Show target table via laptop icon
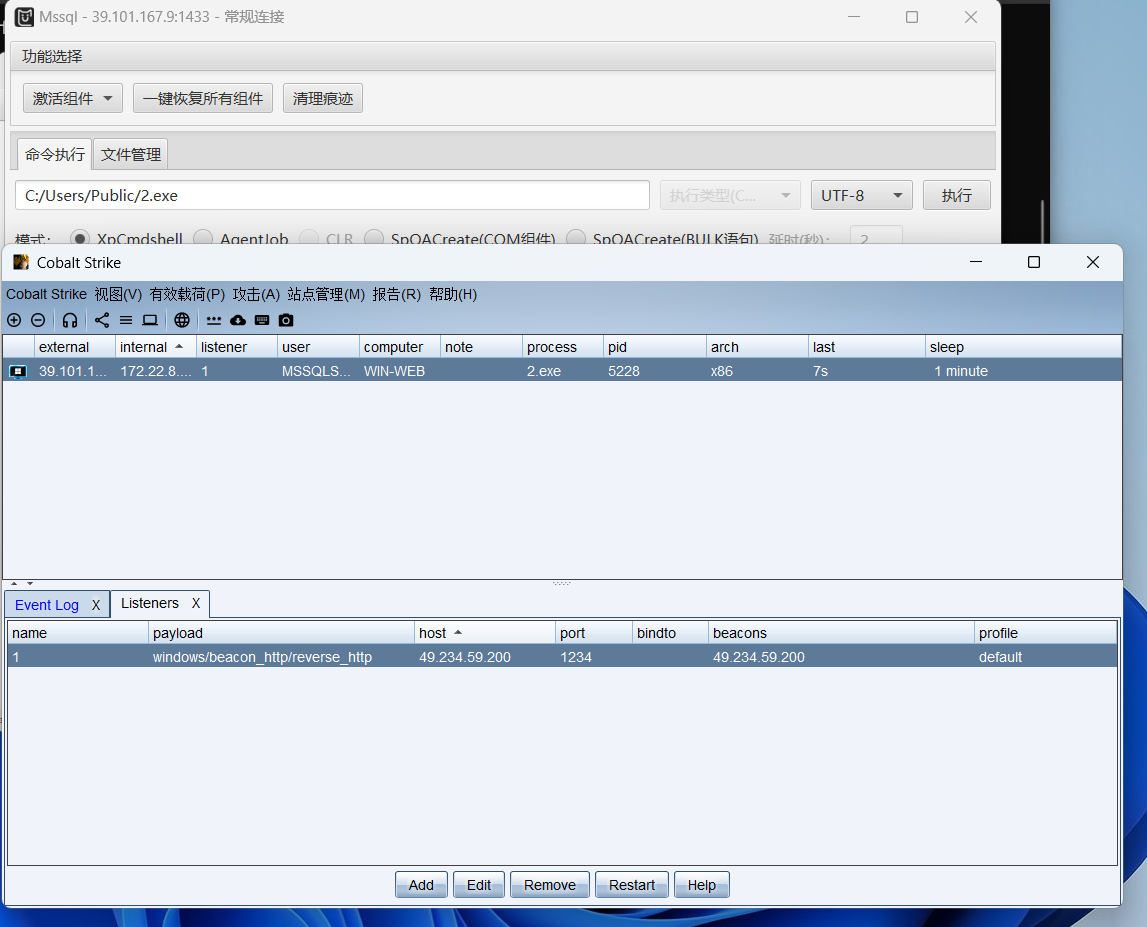The width and height of the screenshot is (1147, 927). (150, 320)
